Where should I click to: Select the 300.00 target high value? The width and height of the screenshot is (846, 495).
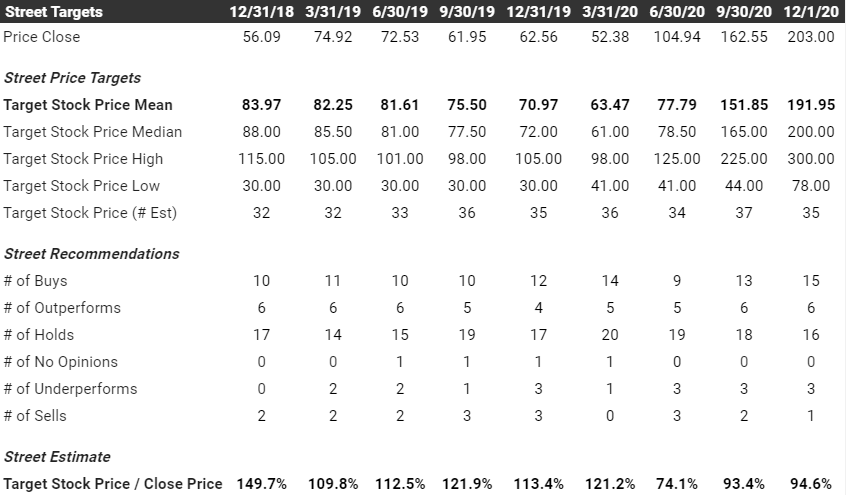click(x=811, y=159)
